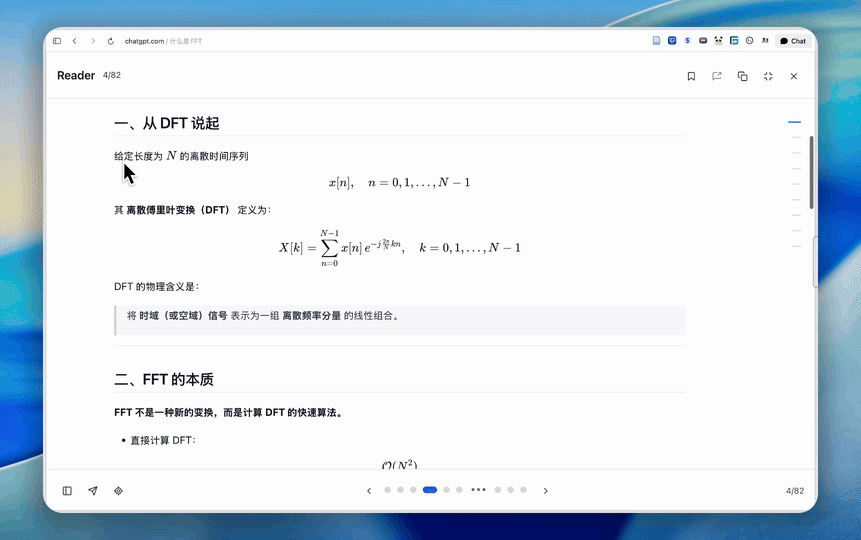Open the blue window-arrow extension icon
This screenshot has width=861, height=540.
[734, 41]
